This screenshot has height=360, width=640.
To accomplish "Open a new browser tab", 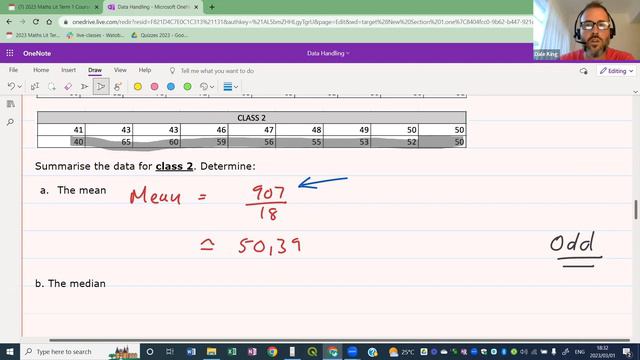I will tap(211, 7).
